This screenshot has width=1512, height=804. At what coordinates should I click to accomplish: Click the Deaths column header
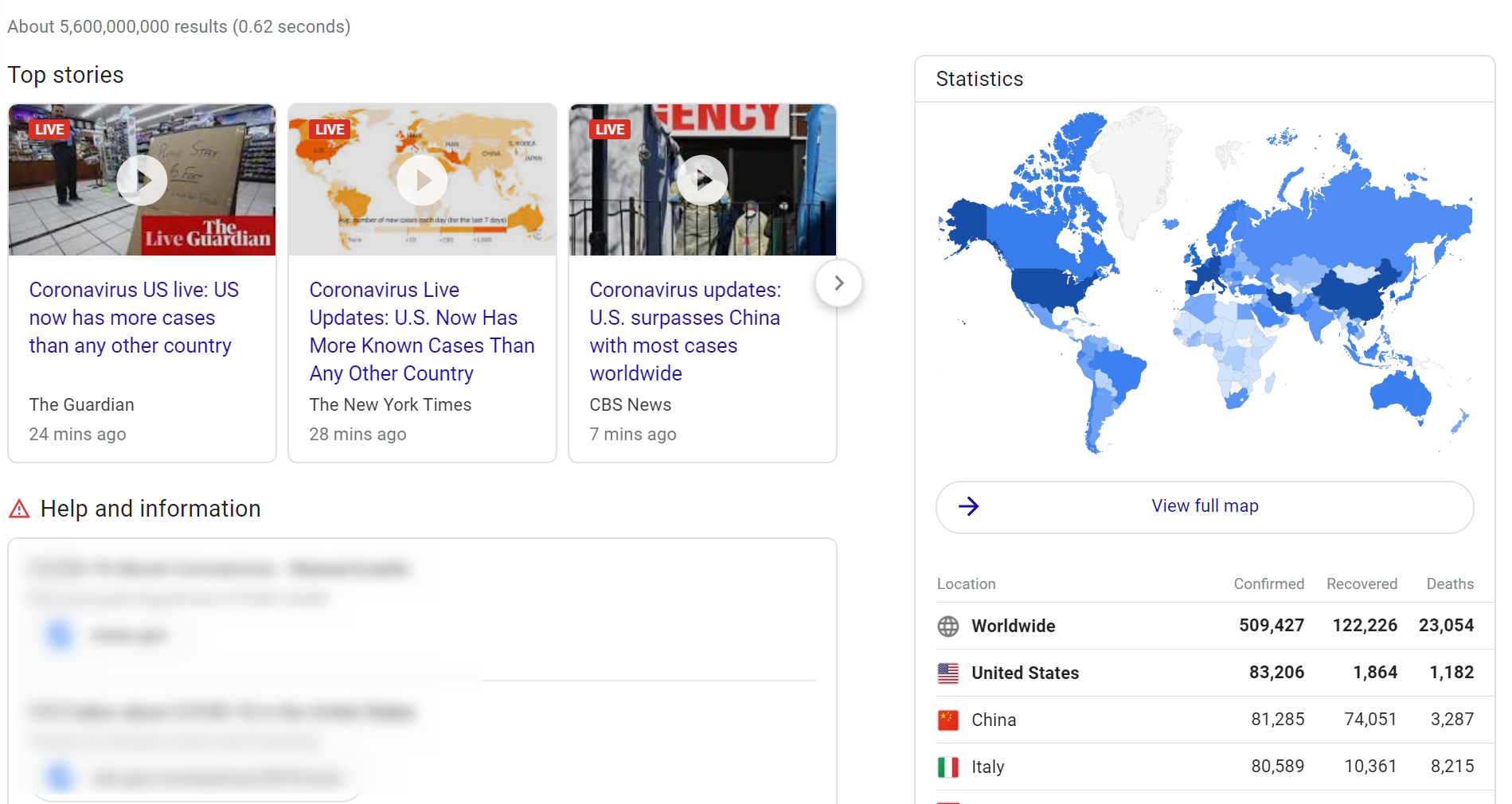click(x=1450, y=584)
